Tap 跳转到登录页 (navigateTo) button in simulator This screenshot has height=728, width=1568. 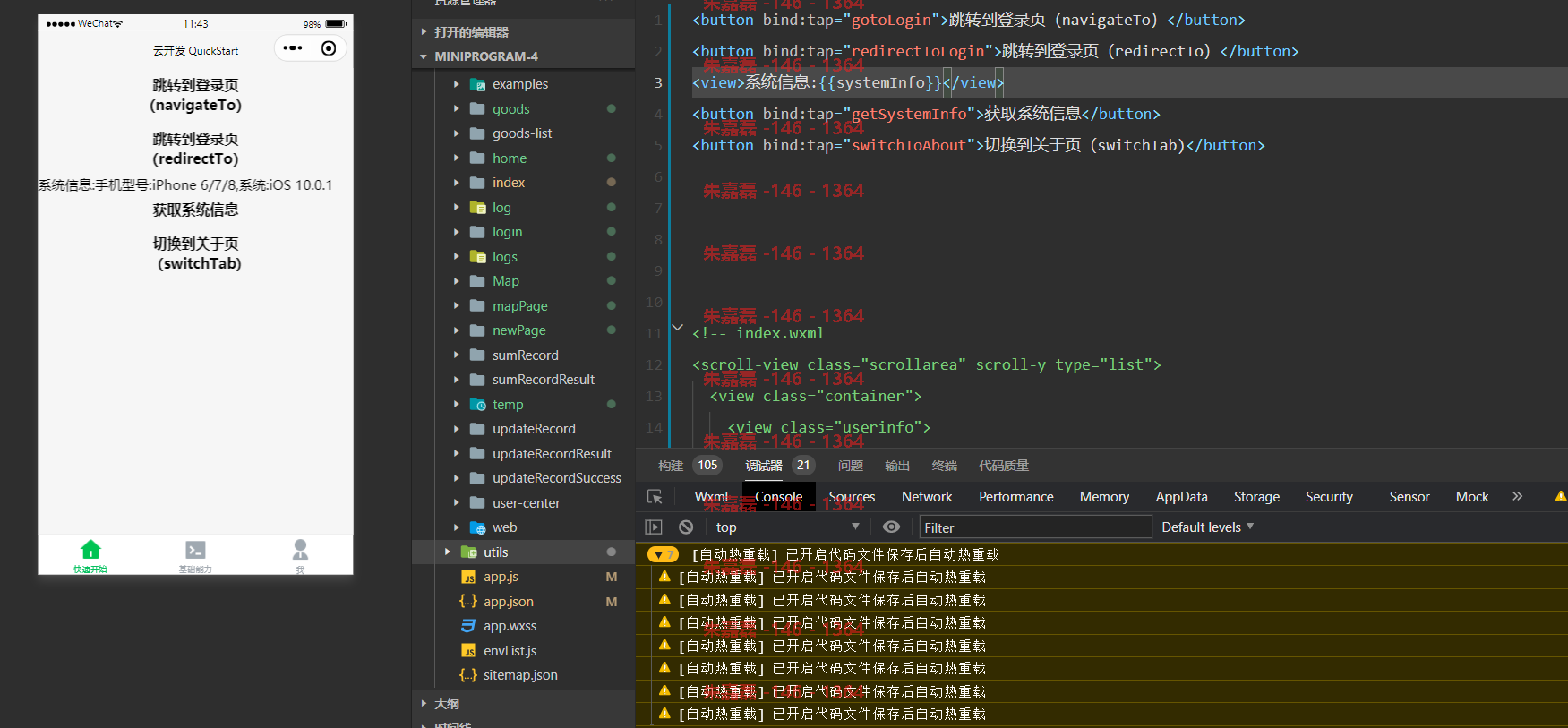pos(195,95)
